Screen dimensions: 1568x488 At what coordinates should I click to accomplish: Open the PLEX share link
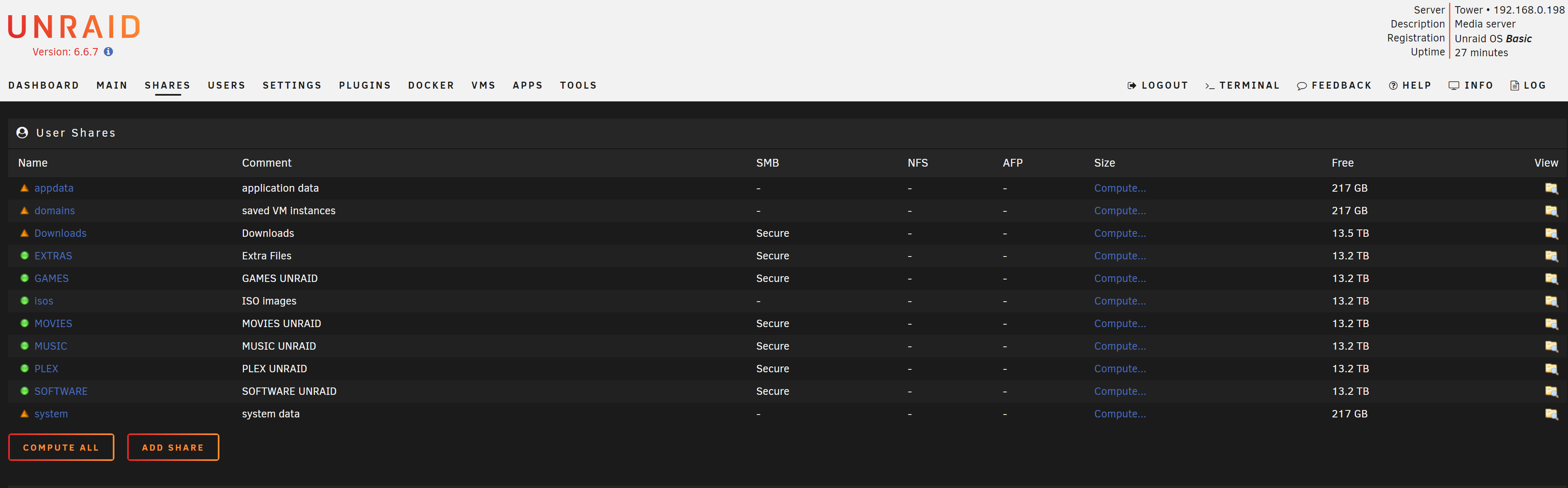pos(46,369)
